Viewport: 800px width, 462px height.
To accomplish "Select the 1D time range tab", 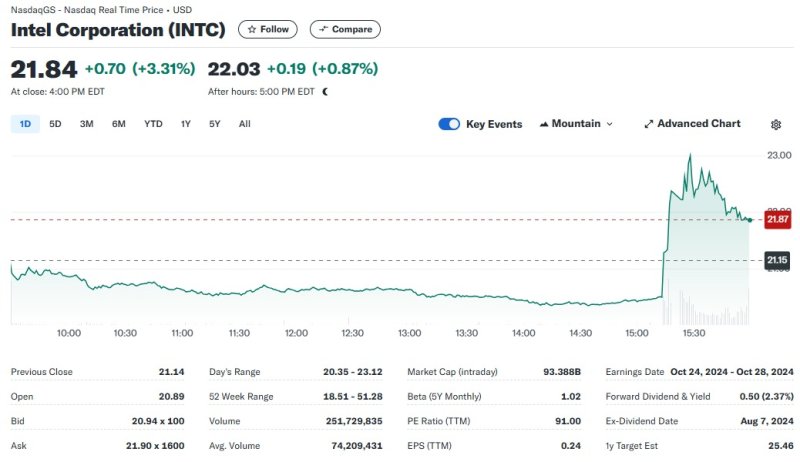I will pos(25,124).
